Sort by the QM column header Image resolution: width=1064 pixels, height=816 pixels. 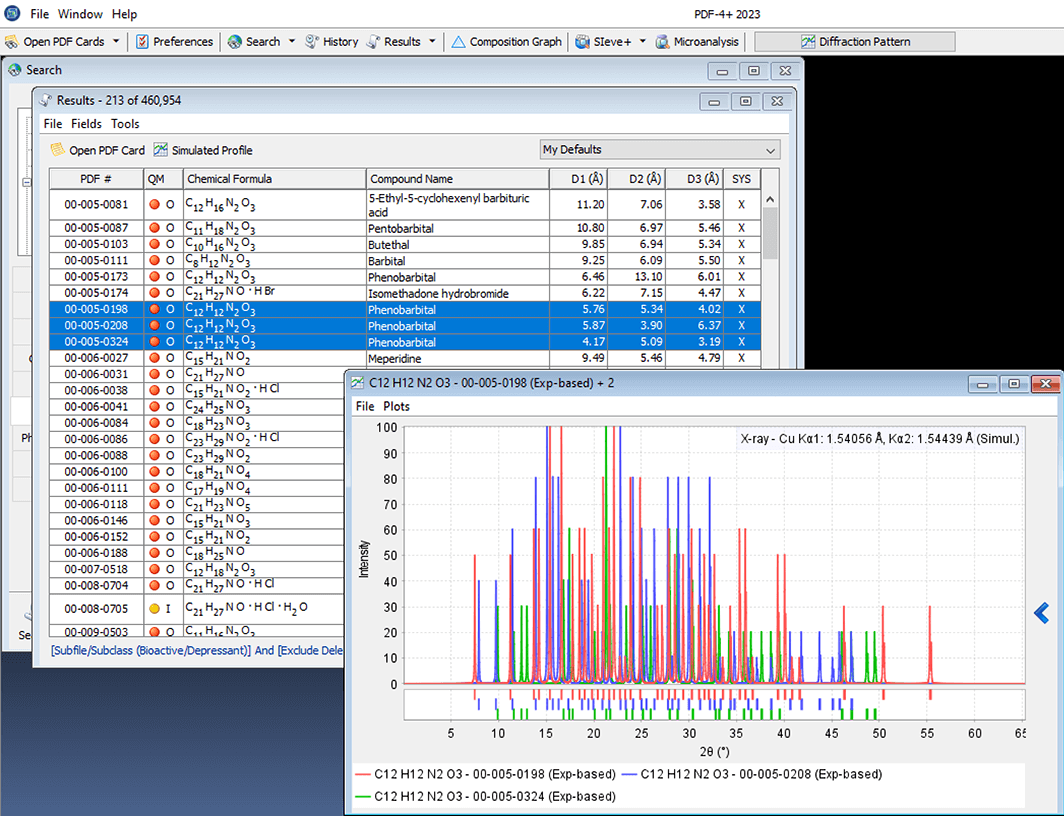coord(164,178)
